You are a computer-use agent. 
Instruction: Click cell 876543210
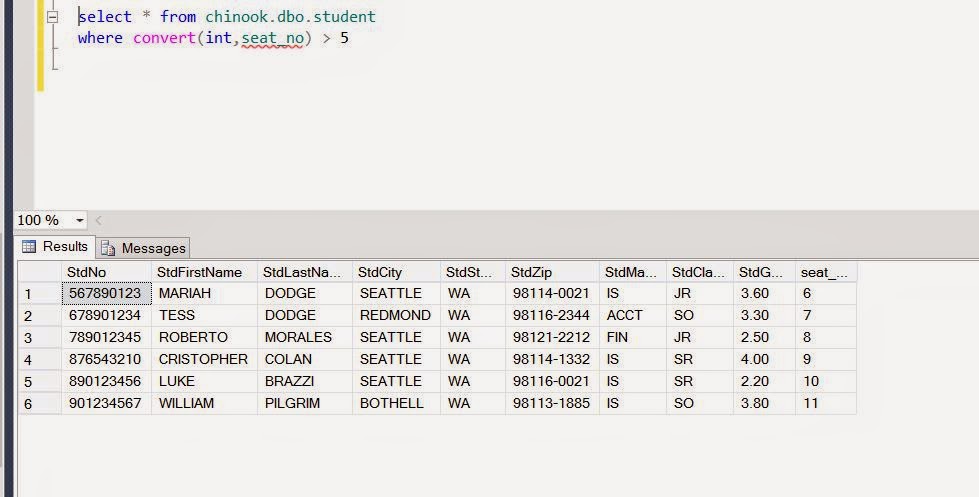tap(106, 359)
